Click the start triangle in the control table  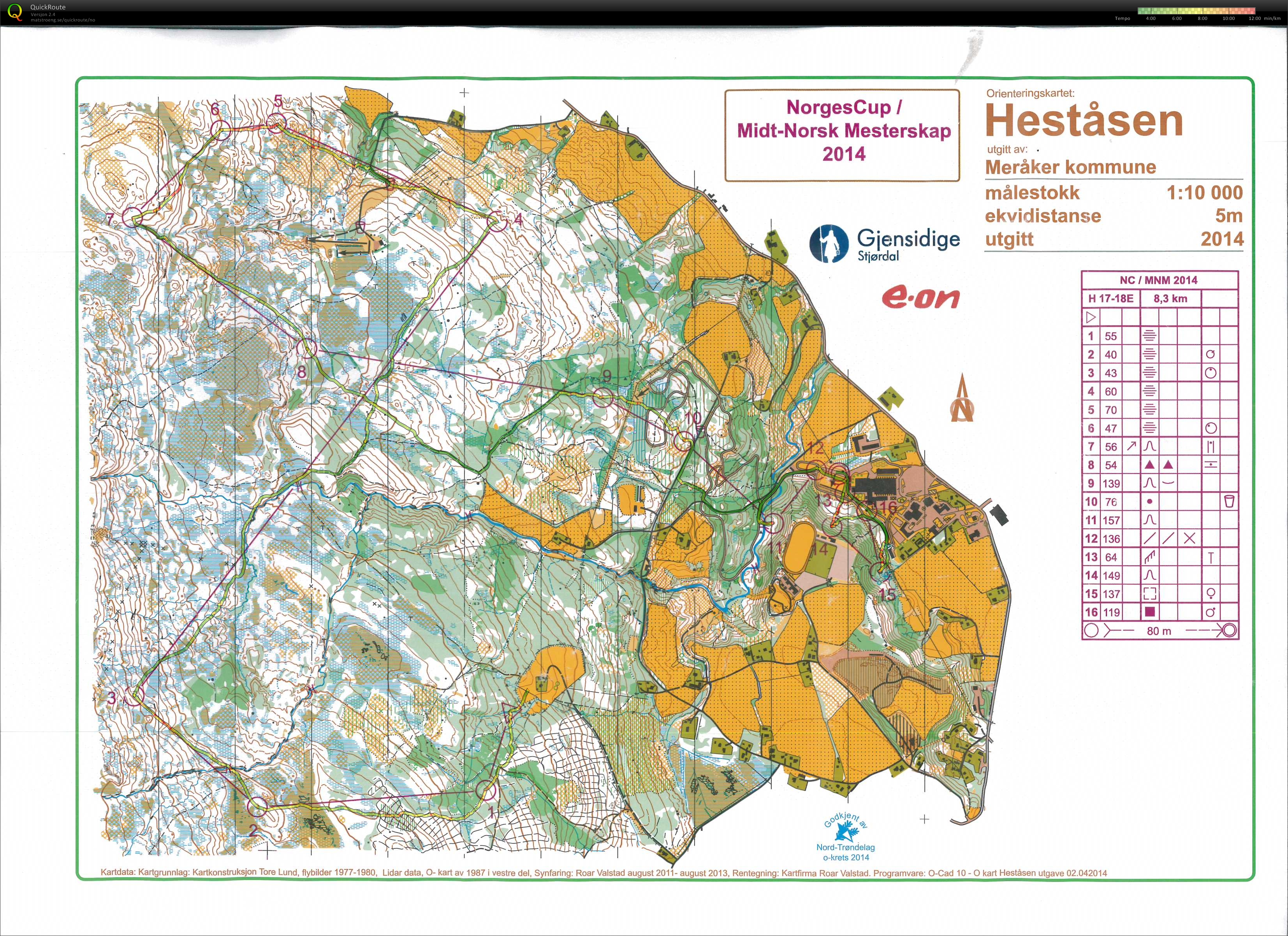click(1091, 317)
